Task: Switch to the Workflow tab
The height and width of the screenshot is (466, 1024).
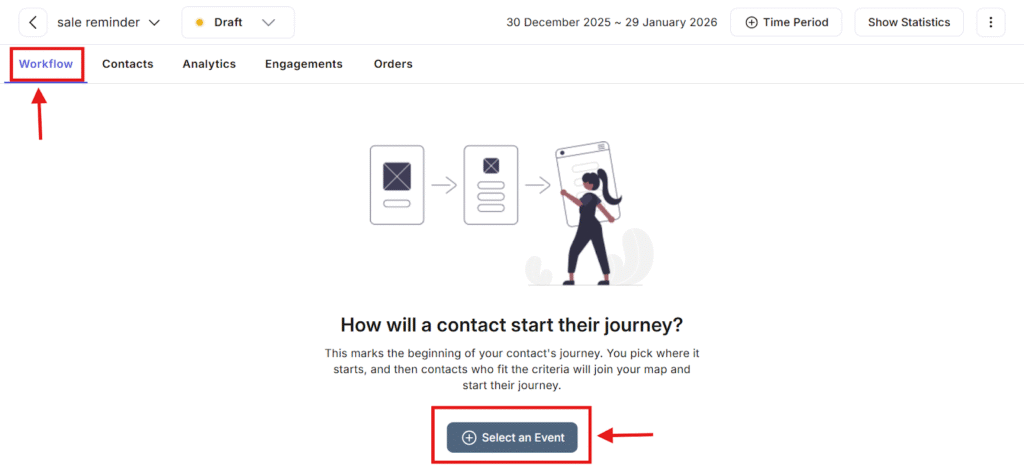Action: click(x=47, y=64)
